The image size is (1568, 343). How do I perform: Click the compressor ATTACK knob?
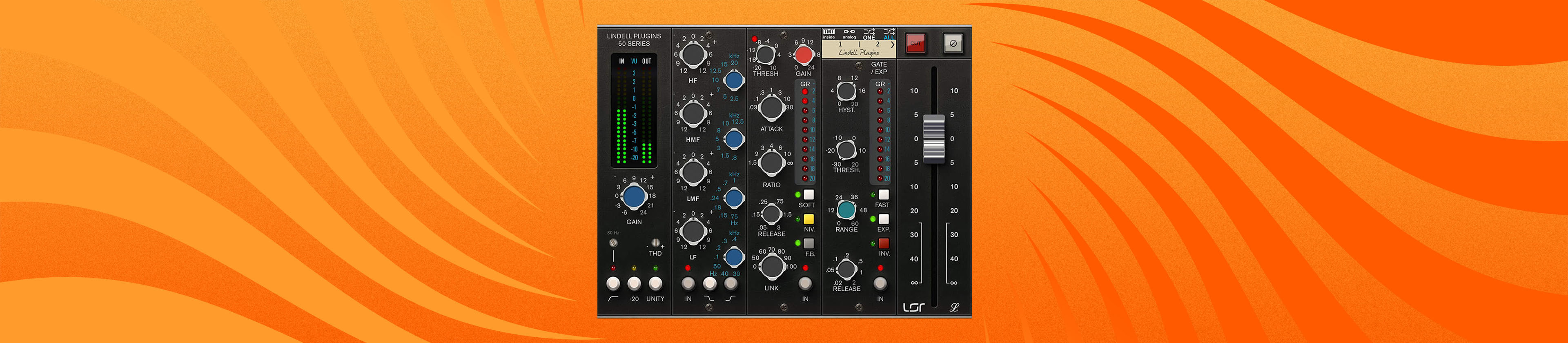pyautogui.click(x=771, y=107)
